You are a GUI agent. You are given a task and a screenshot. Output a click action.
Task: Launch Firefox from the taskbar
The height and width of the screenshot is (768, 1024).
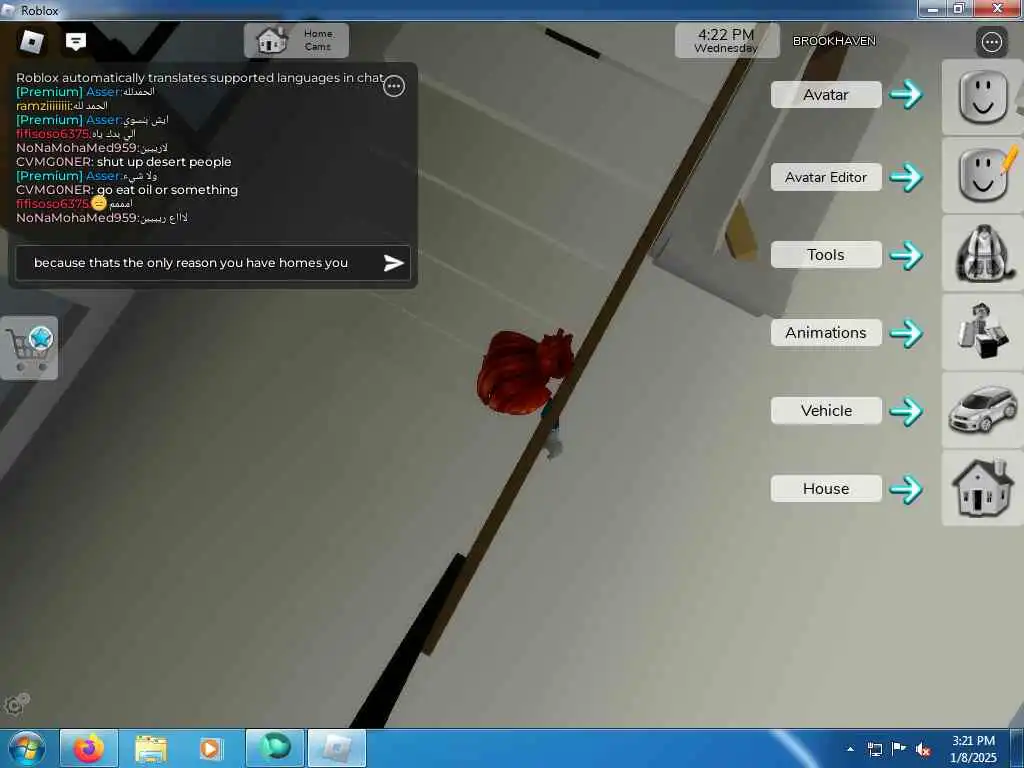(x=89, y=749)
